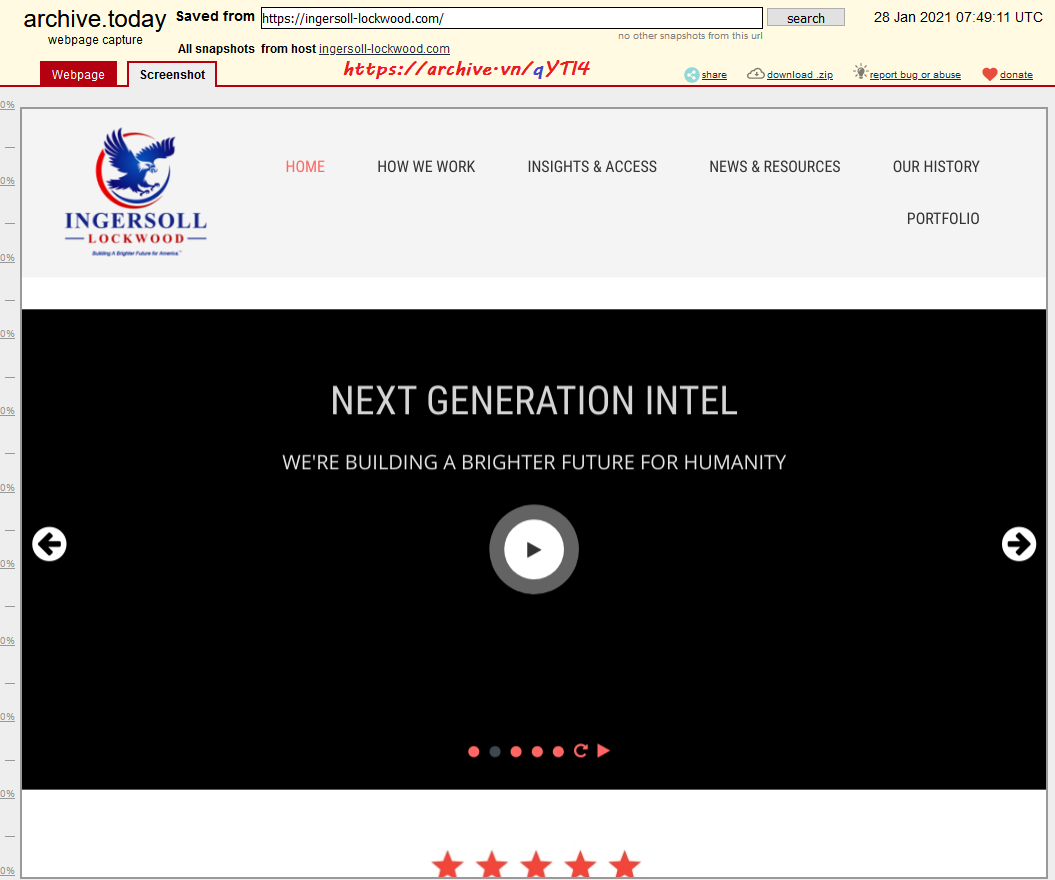Click the archive.today logo text
The width and height of the screenshot is (1055, 880).
point(95,19)
